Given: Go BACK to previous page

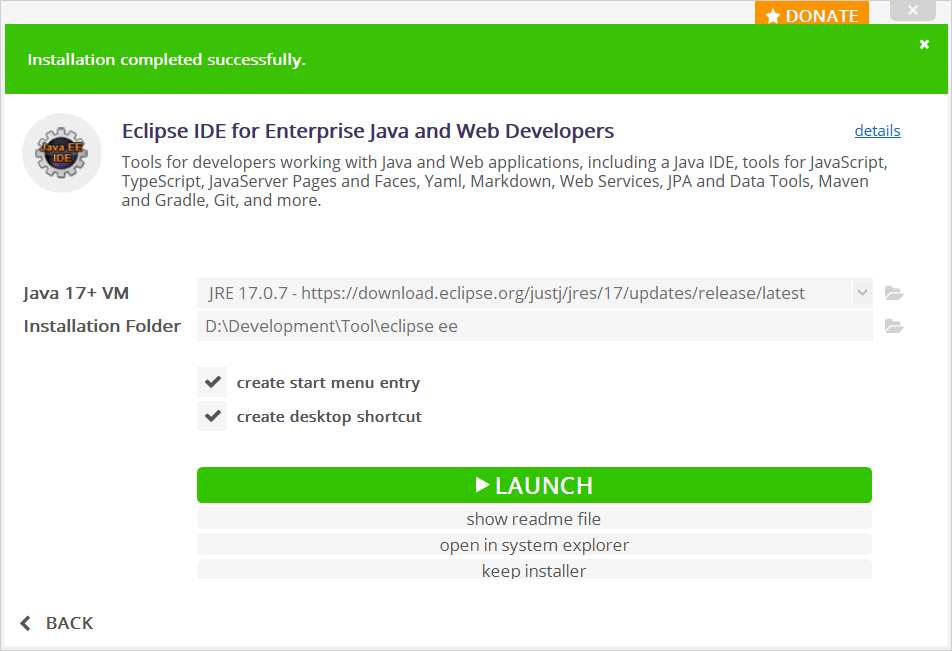Looking at the screenshot, I should coord(56,623).
